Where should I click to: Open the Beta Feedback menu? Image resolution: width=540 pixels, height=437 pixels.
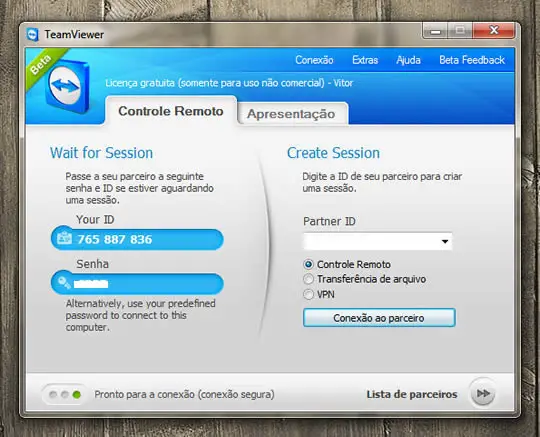tap(472, 60)
